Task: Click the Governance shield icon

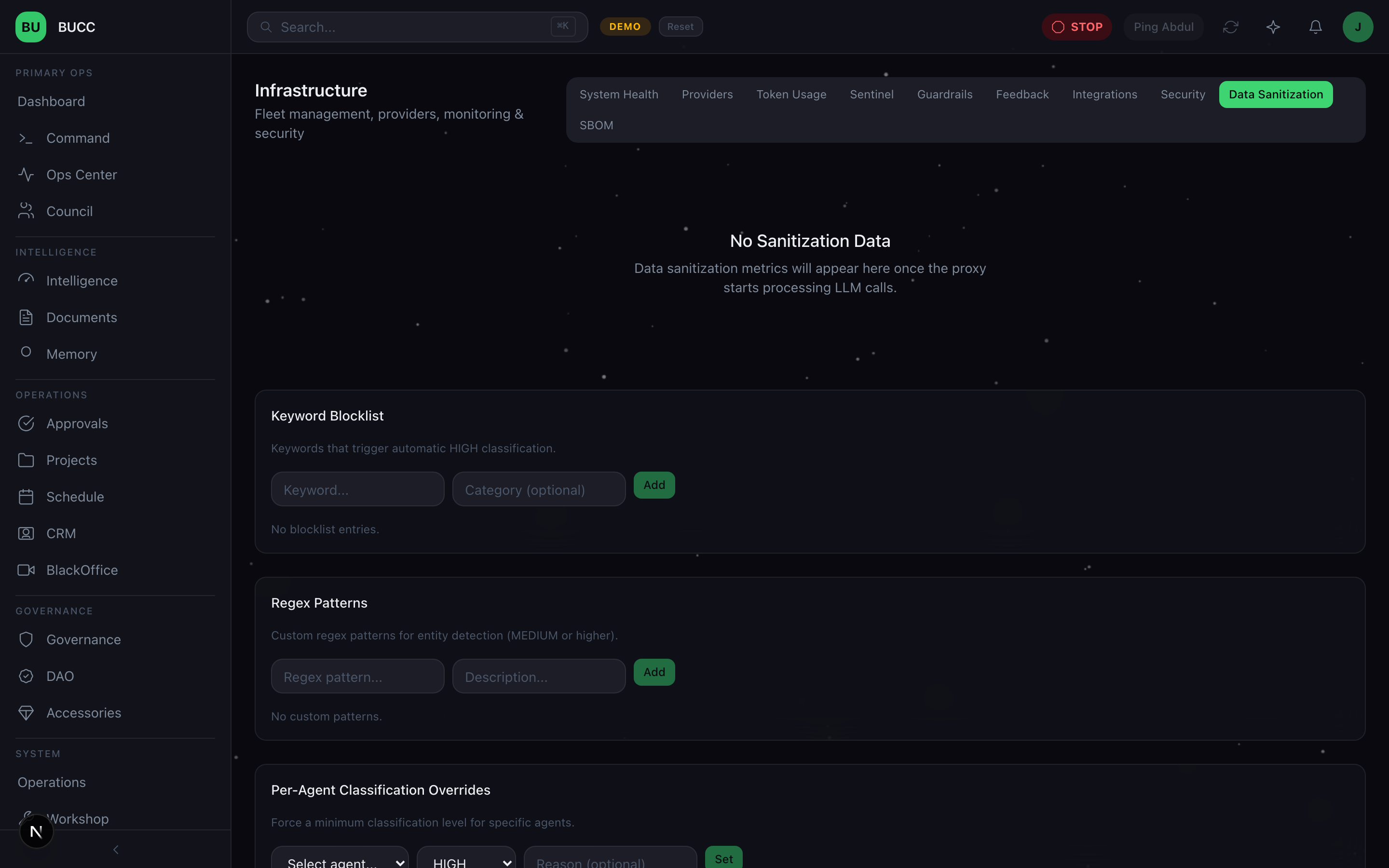Action: tap(26, 639)
